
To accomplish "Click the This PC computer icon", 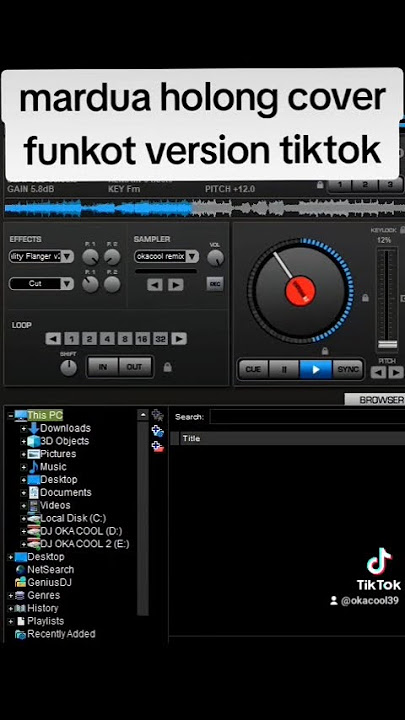I will click(x=21, y=416).
